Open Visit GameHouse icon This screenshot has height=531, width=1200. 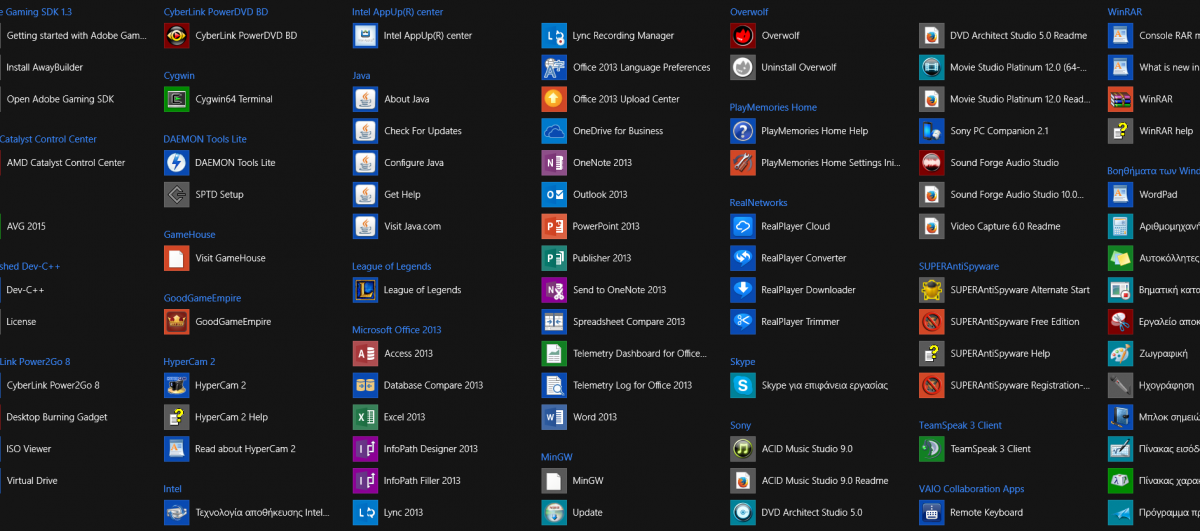[177, 258]
